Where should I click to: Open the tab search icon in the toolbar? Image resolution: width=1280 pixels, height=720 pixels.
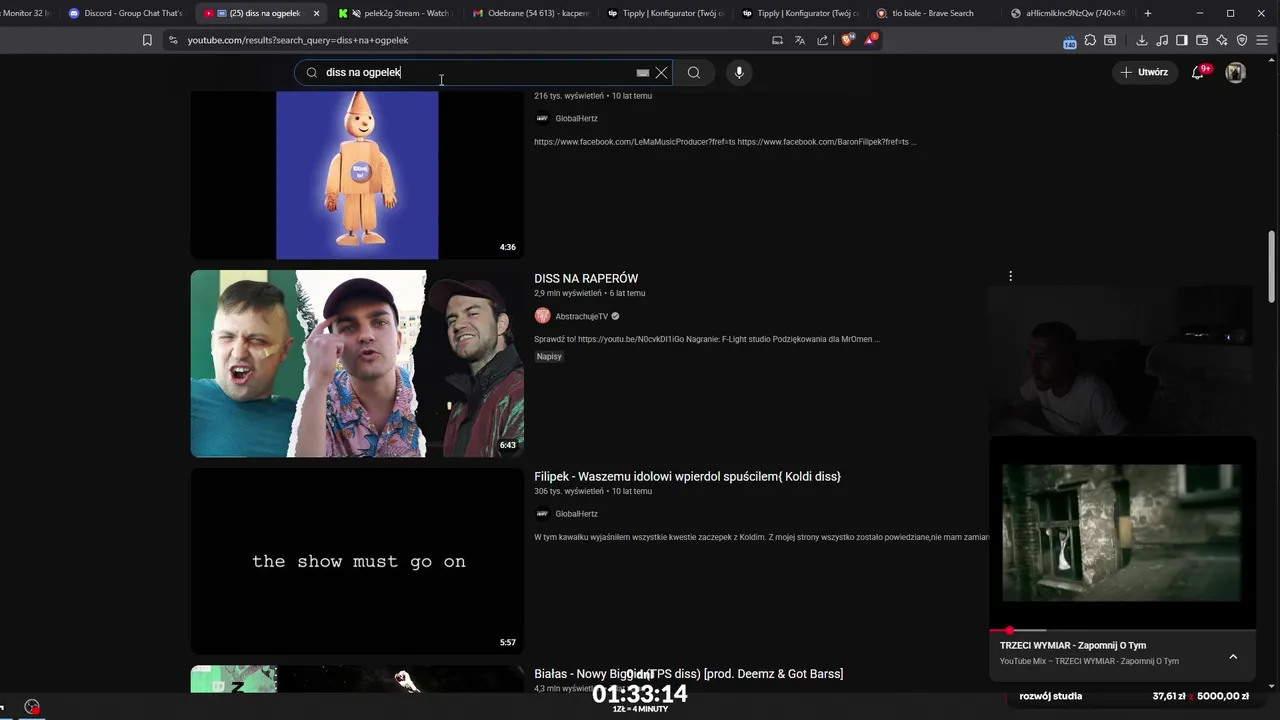(1111, 40)
